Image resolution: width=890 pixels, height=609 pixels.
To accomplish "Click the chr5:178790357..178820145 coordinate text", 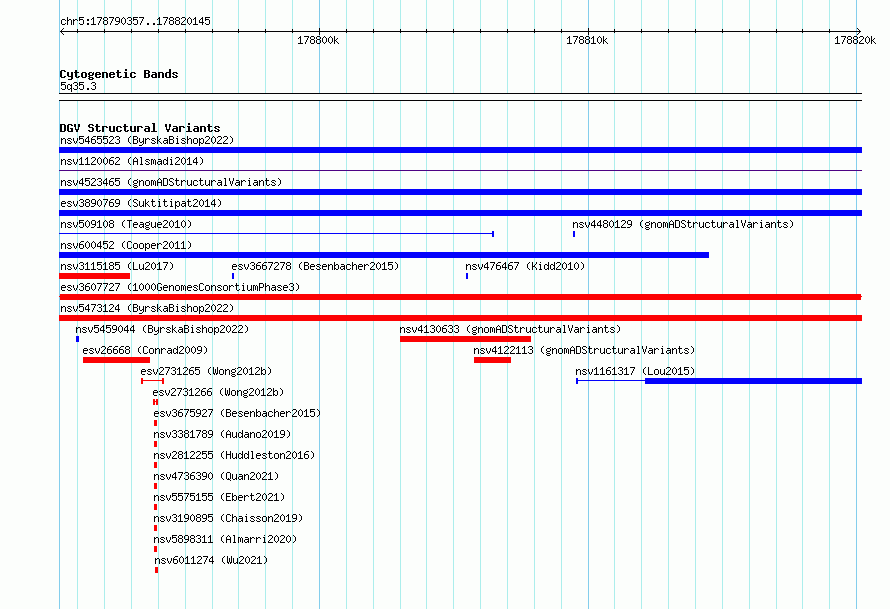I will 135,21.
